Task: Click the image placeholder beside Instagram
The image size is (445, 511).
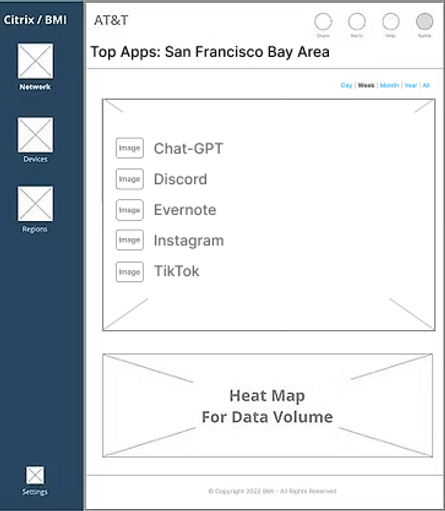Action: point(130,240)
